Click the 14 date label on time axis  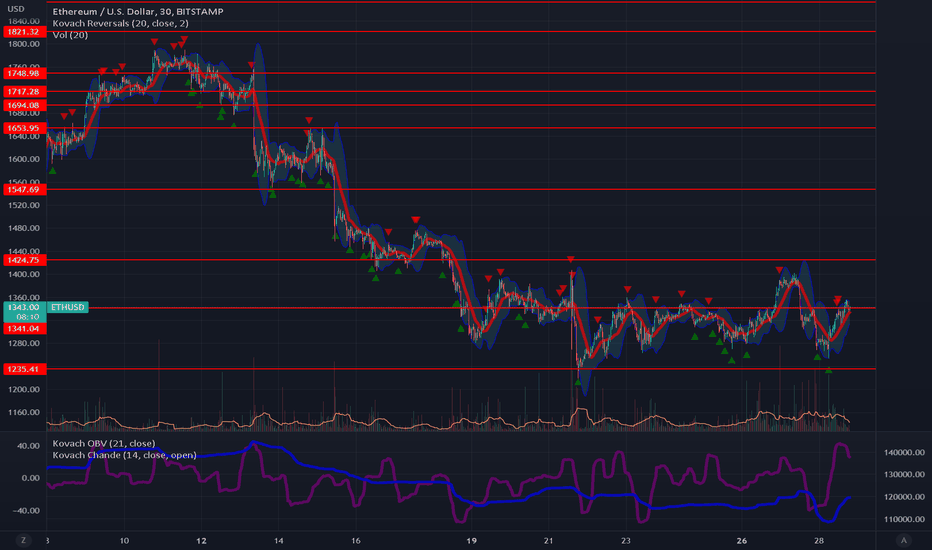tap(279, 540)
